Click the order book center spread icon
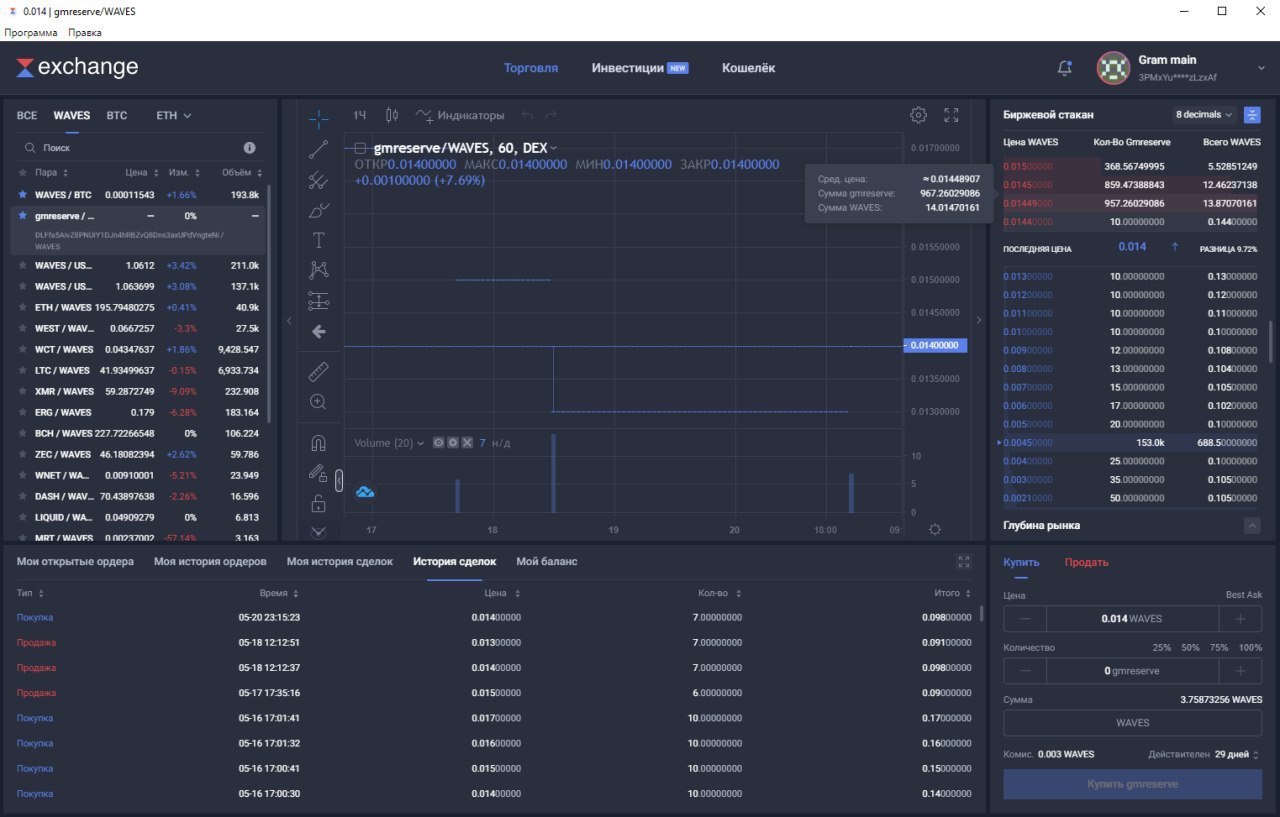Screen dimensions: 1280x817 pyautogui.click(x=1252, y=115)
